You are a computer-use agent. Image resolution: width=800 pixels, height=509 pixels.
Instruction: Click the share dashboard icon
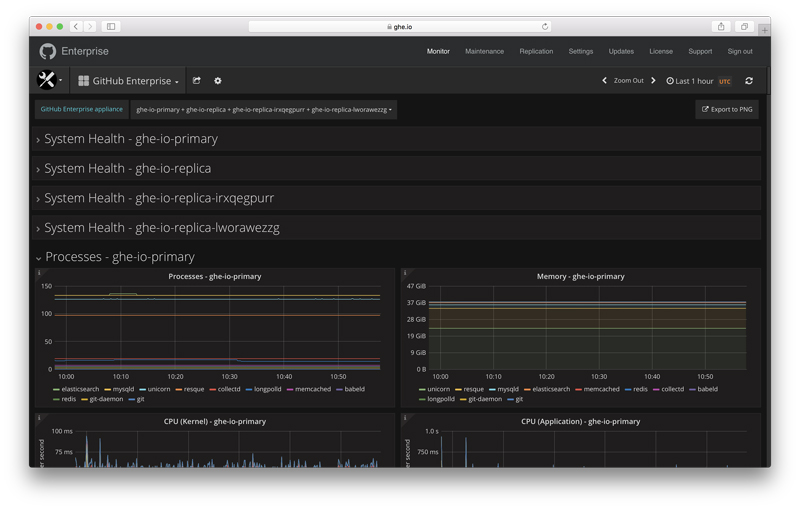point(196,81)
